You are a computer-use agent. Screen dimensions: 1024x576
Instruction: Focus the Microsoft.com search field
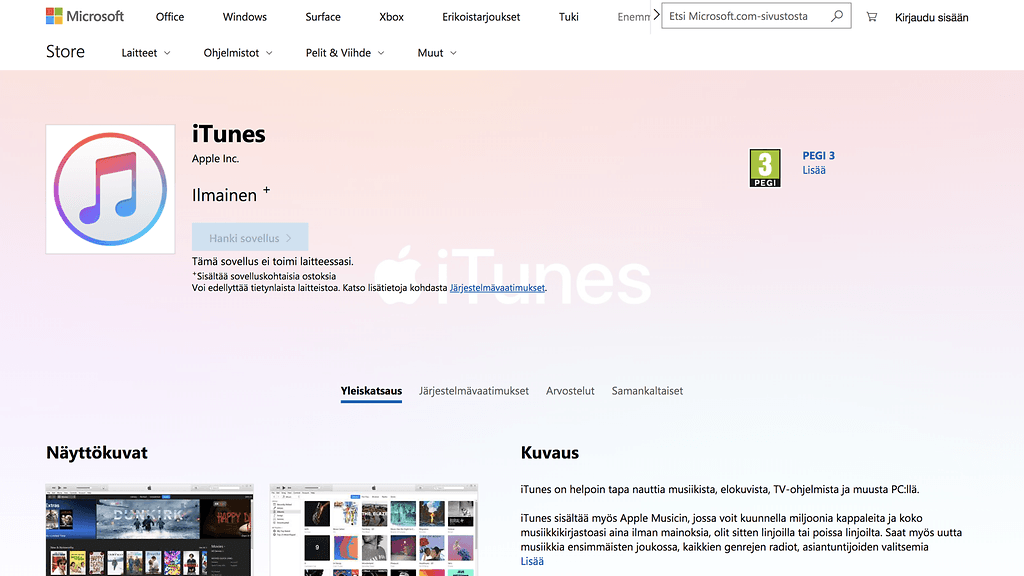[x=745, y=17]
